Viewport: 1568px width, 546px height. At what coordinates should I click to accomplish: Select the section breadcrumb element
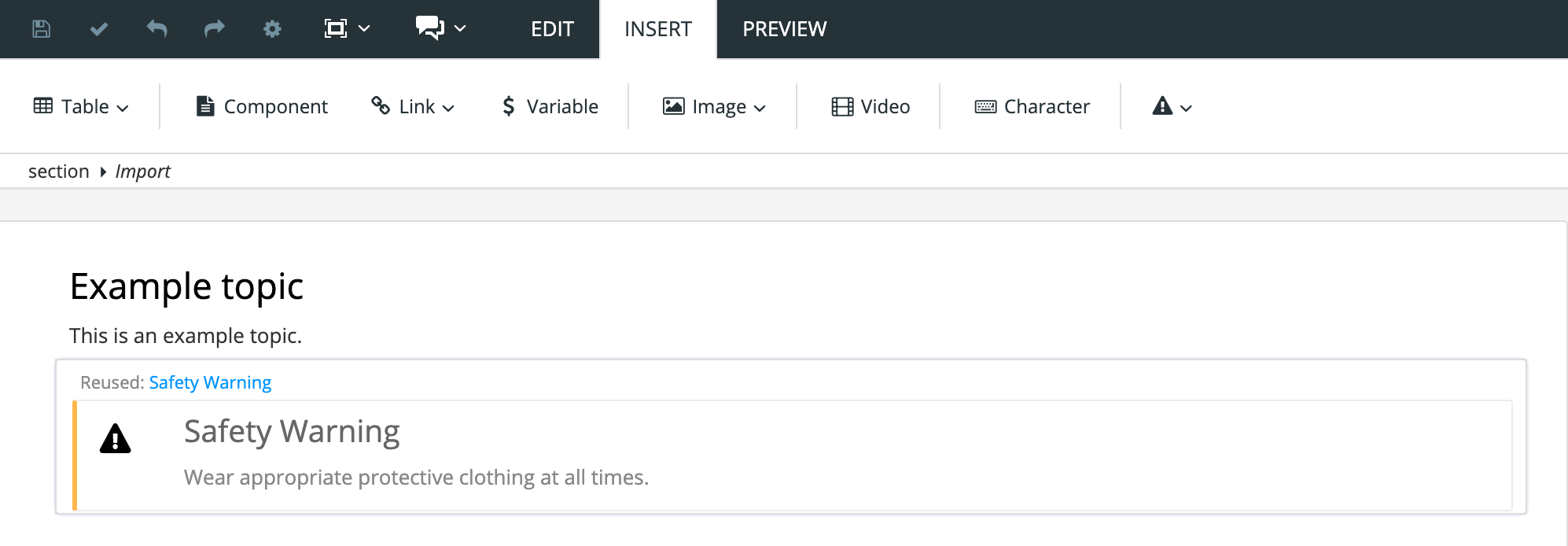[x=59, y=172]
